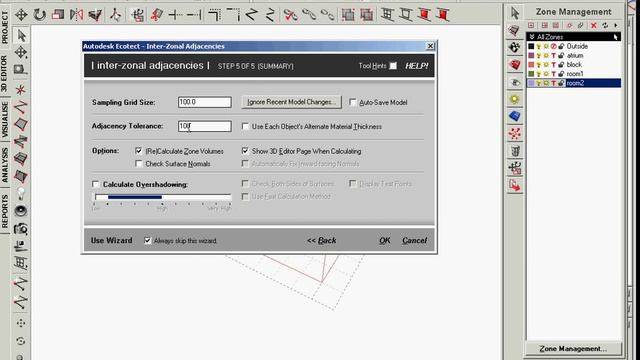Open the blue Analysis Grid panel icon
Image resolution: width=640 pixels, height=360 pixels.
coord(515,116)
